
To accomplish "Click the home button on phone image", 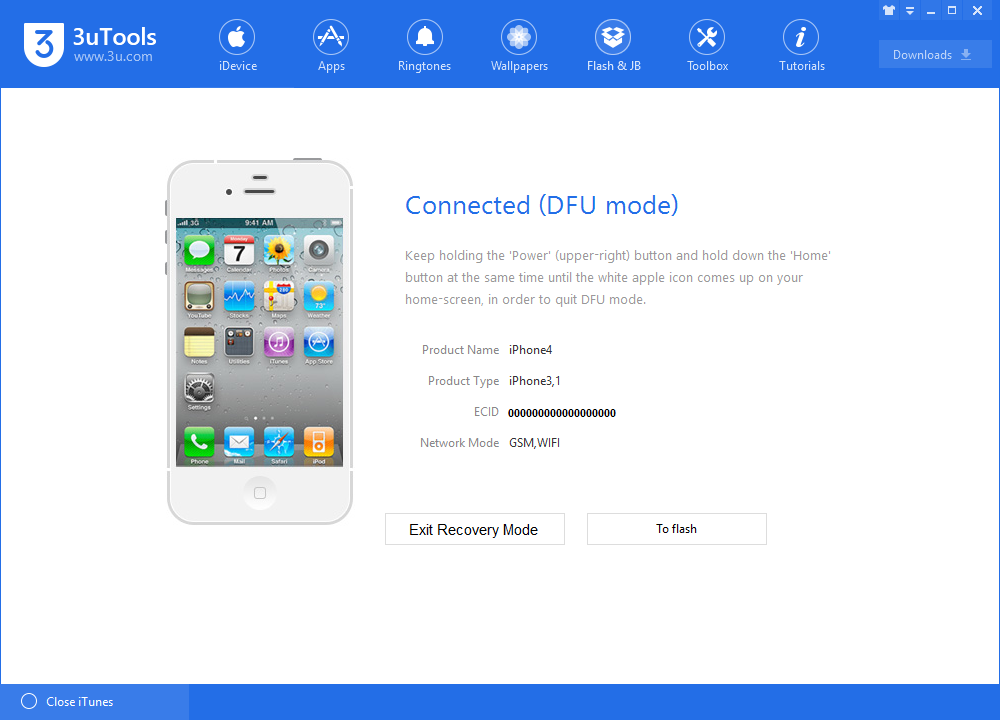I will 260,493.
